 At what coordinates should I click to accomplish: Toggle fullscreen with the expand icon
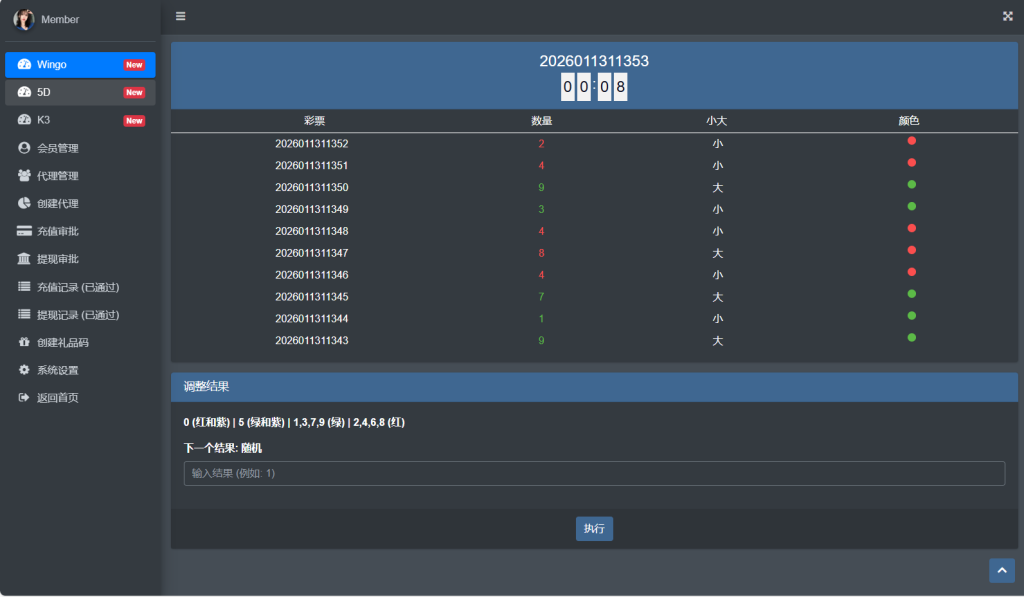[x=1007, y=16]
